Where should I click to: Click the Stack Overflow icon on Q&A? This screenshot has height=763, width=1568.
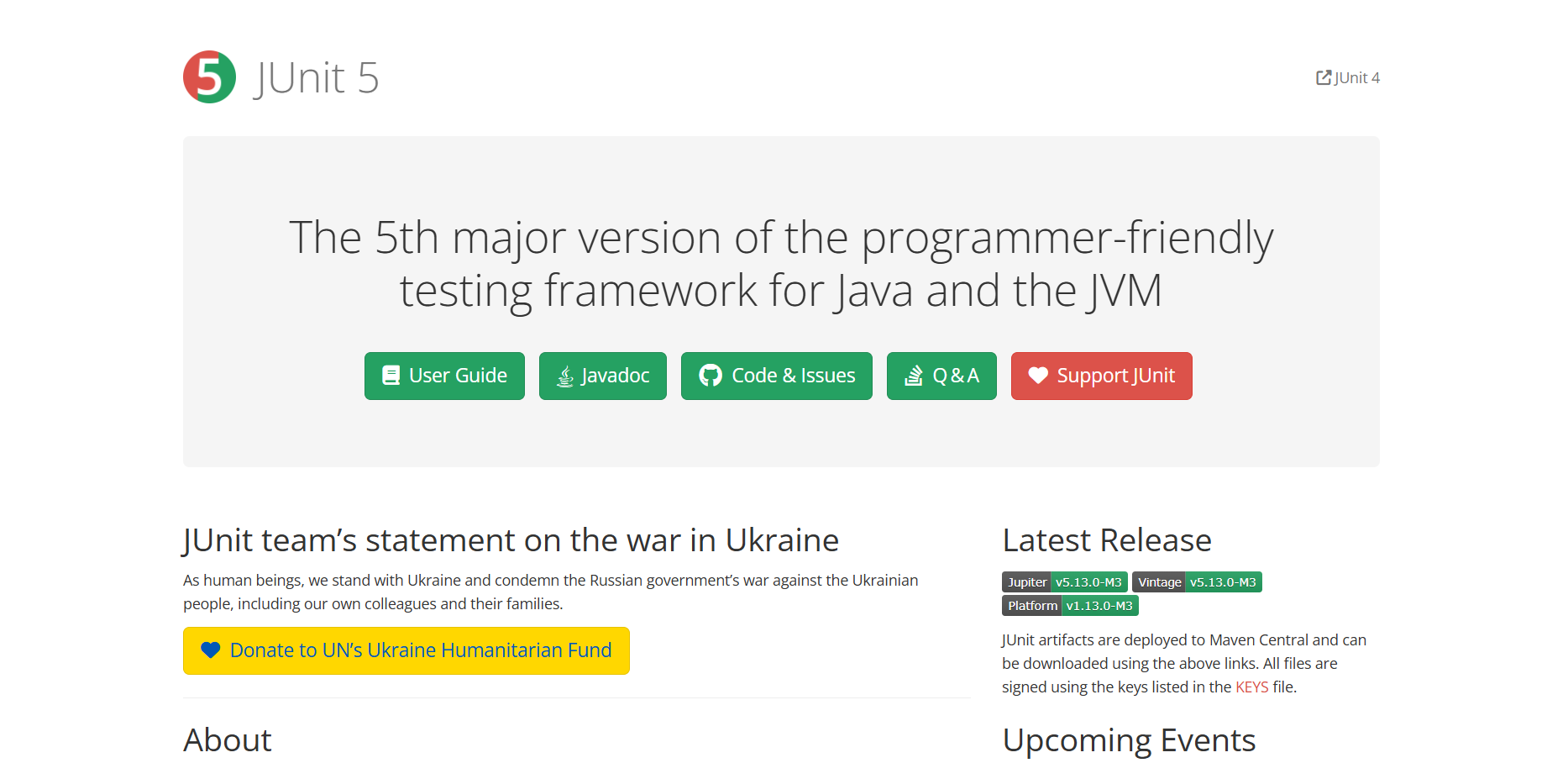click(914, 376)
